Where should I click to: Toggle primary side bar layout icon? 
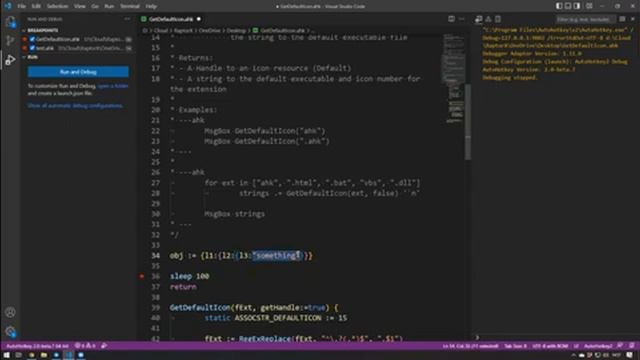559,6
